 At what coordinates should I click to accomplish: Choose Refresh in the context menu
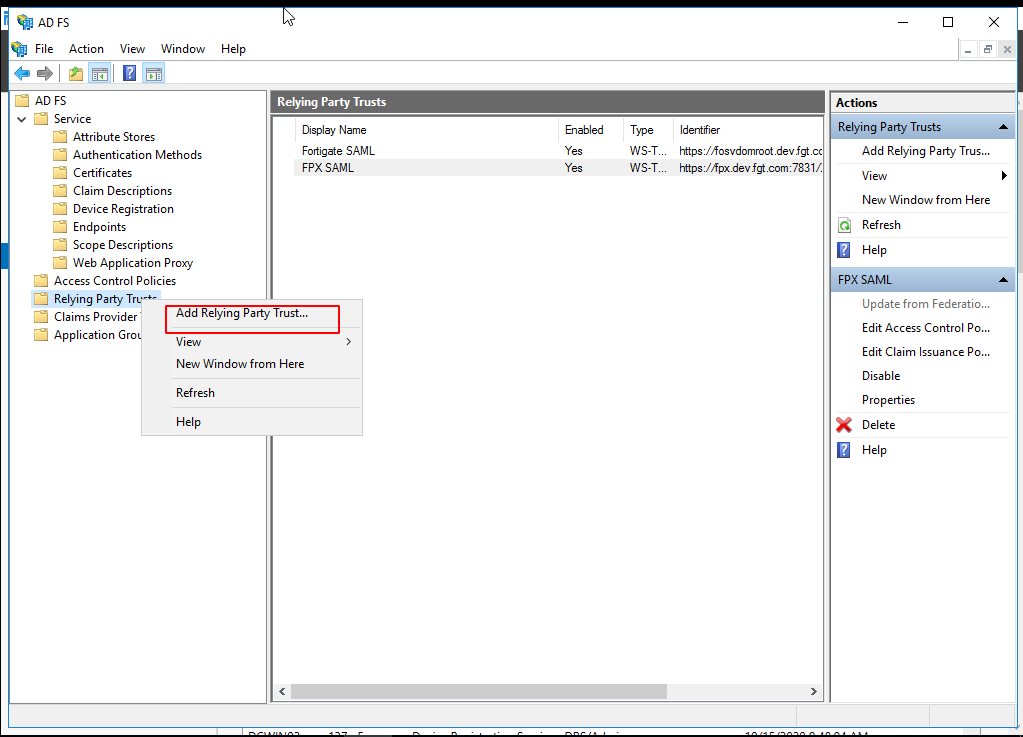pyautogui.click(x=252, y=393)
